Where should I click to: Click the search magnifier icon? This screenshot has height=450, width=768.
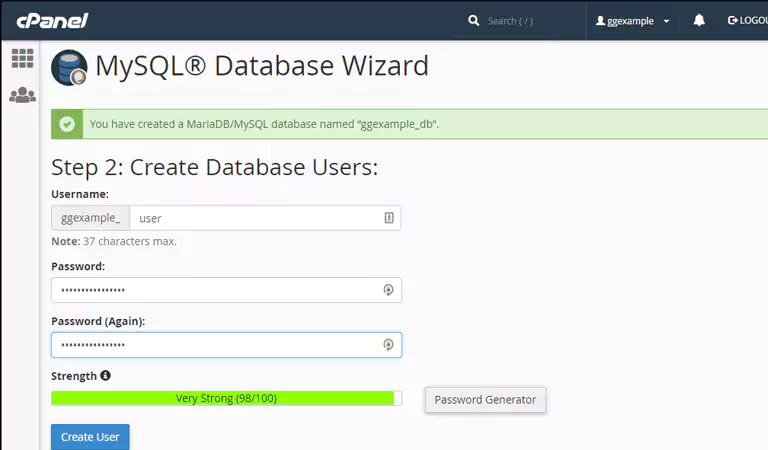pos(474,20)
